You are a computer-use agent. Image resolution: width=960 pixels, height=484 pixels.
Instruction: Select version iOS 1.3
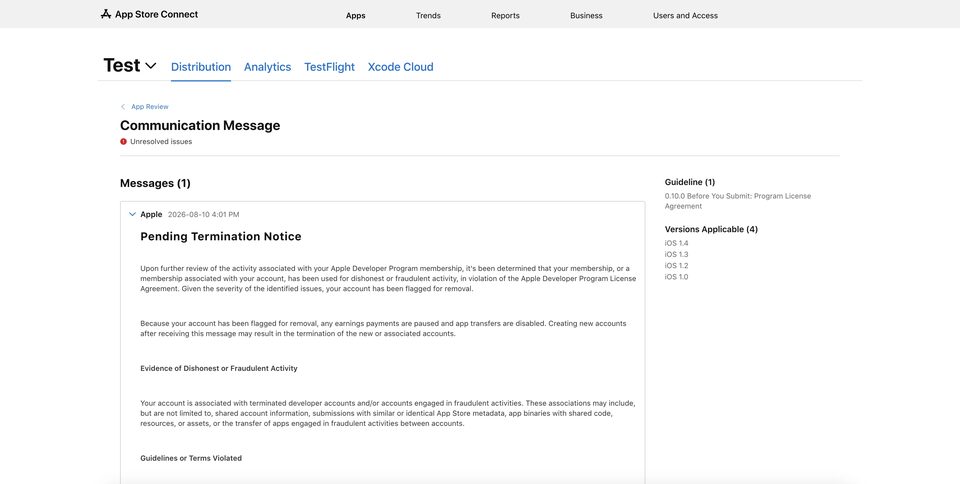tap(677, 254)
